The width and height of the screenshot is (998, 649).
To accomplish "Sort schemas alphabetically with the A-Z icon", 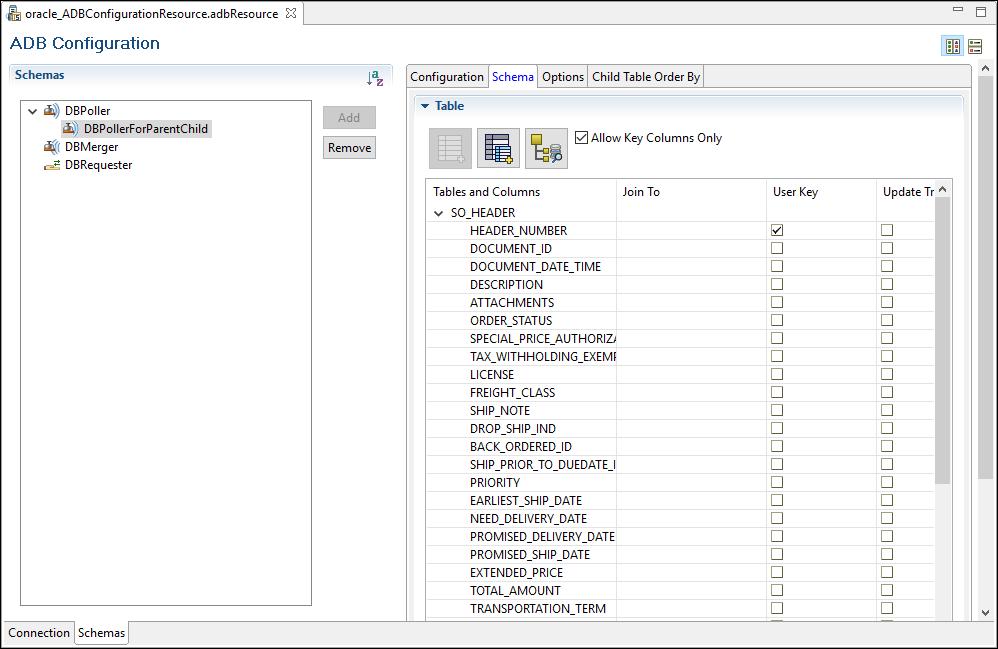I will pos(375,78).
